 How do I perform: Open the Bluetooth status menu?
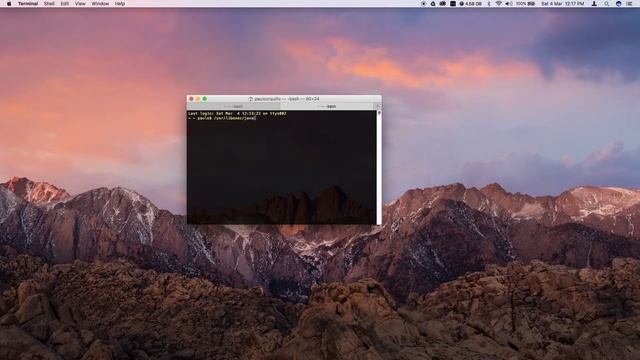pos(489,4)
